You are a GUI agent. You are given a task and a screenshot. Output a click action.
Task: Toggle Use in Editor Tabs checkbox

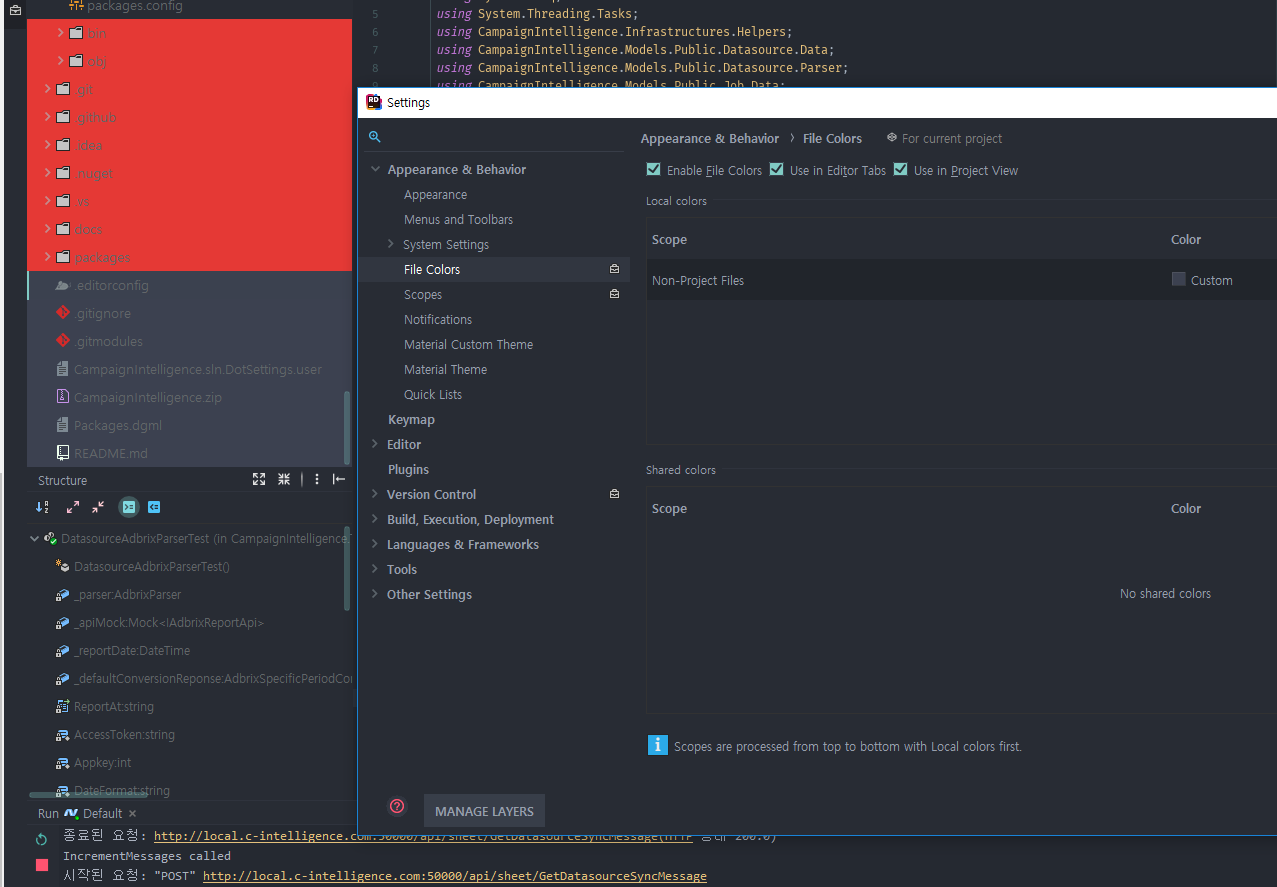[776, 170]
